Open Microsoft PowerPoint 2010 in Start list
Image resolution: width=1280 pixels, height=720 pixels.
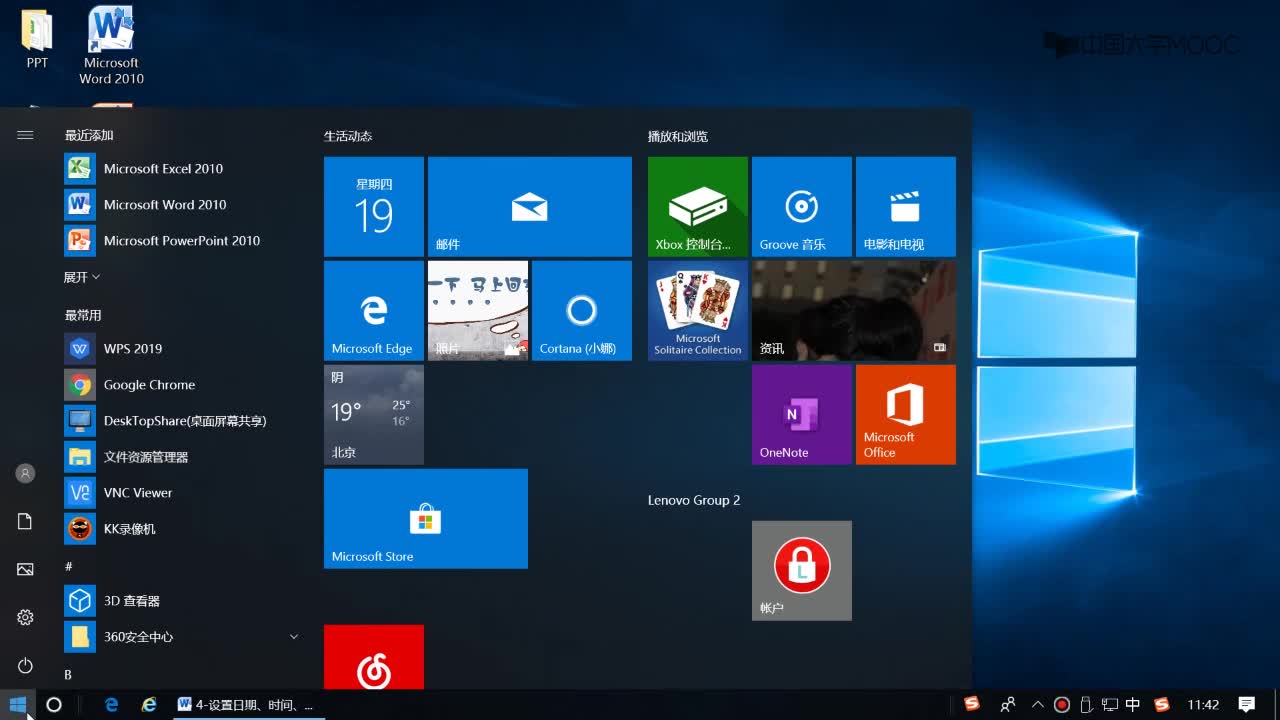click(182, 241)
